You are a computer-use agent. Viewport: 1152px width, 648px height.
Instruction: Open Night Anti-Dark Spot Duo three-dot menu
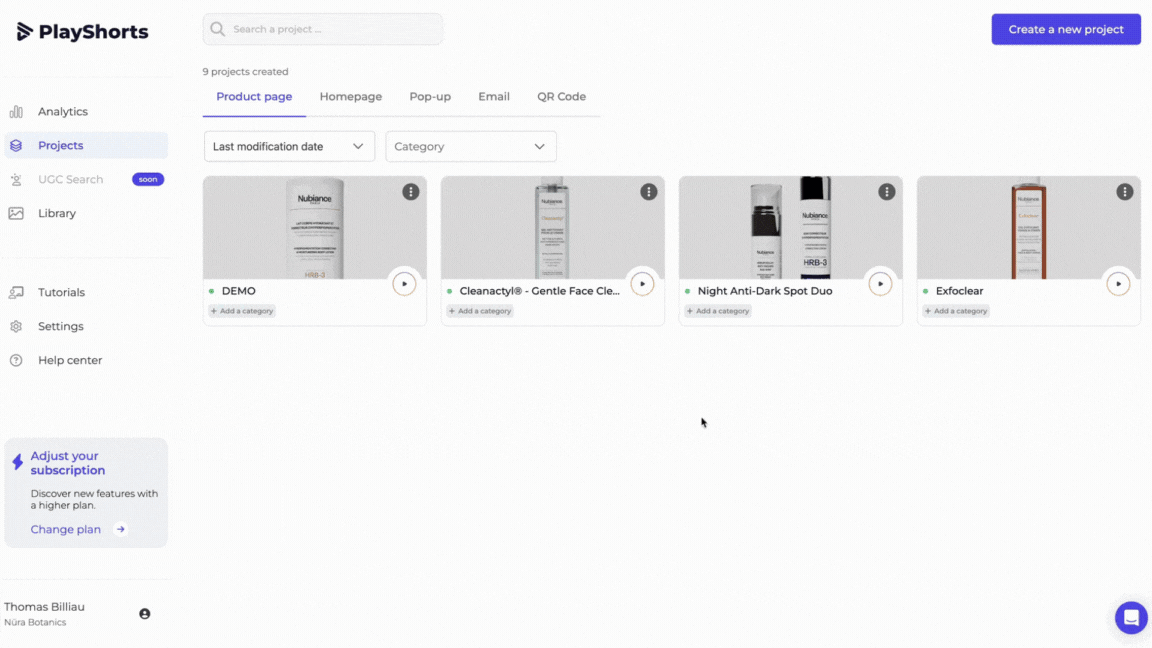[887, 192]
